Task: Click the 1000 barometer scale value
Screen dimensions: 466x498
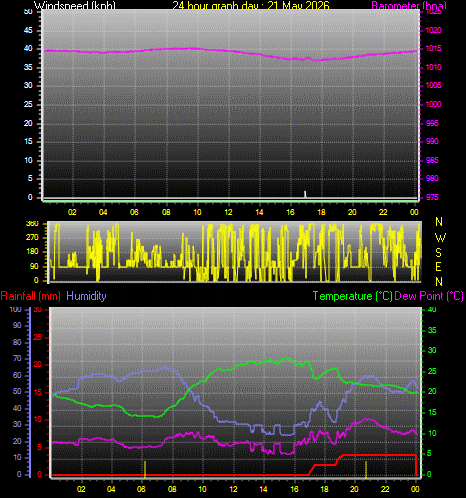Action: click(433, 104)
